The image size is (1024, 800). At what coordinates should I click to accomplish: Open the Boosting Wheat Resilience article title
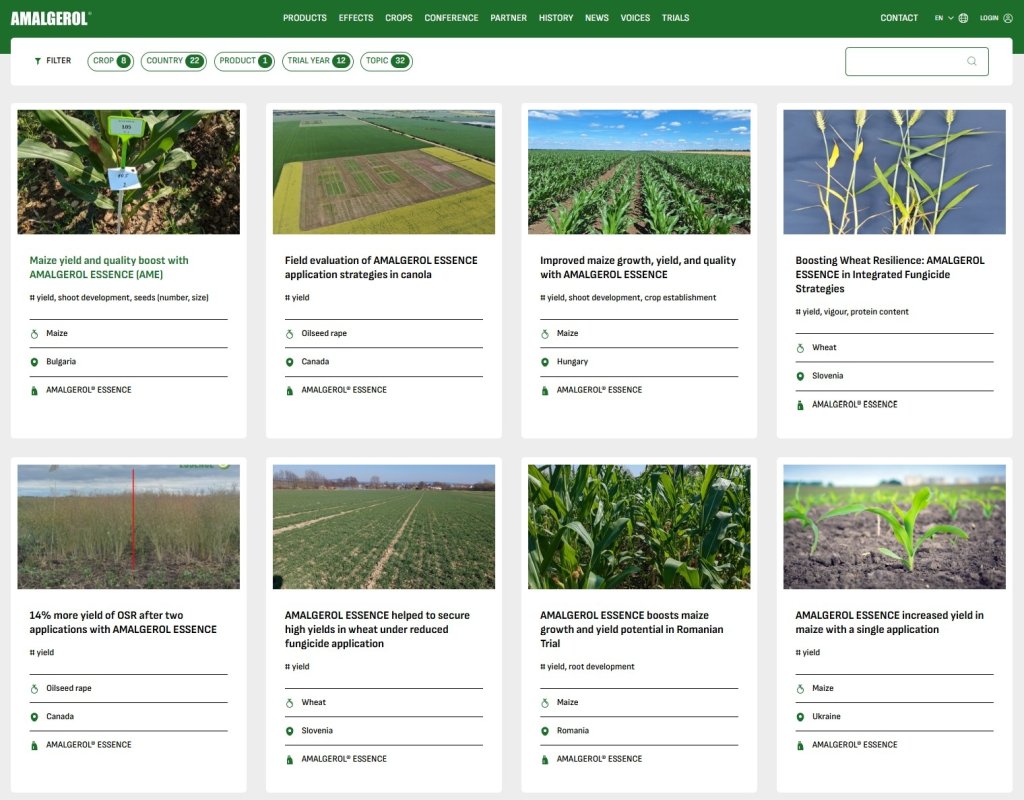[889, 274]
